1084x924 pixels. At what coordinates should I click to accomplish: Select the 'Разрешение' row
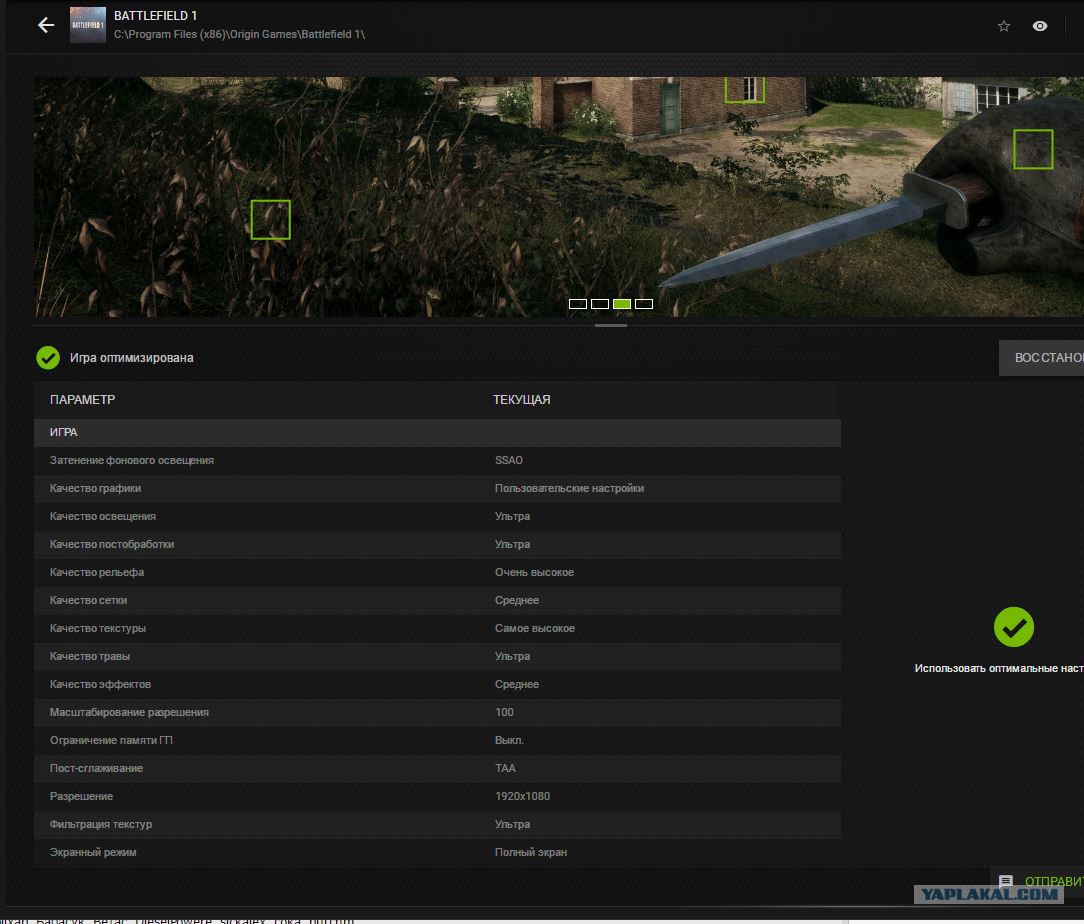(x=438, y=796)
